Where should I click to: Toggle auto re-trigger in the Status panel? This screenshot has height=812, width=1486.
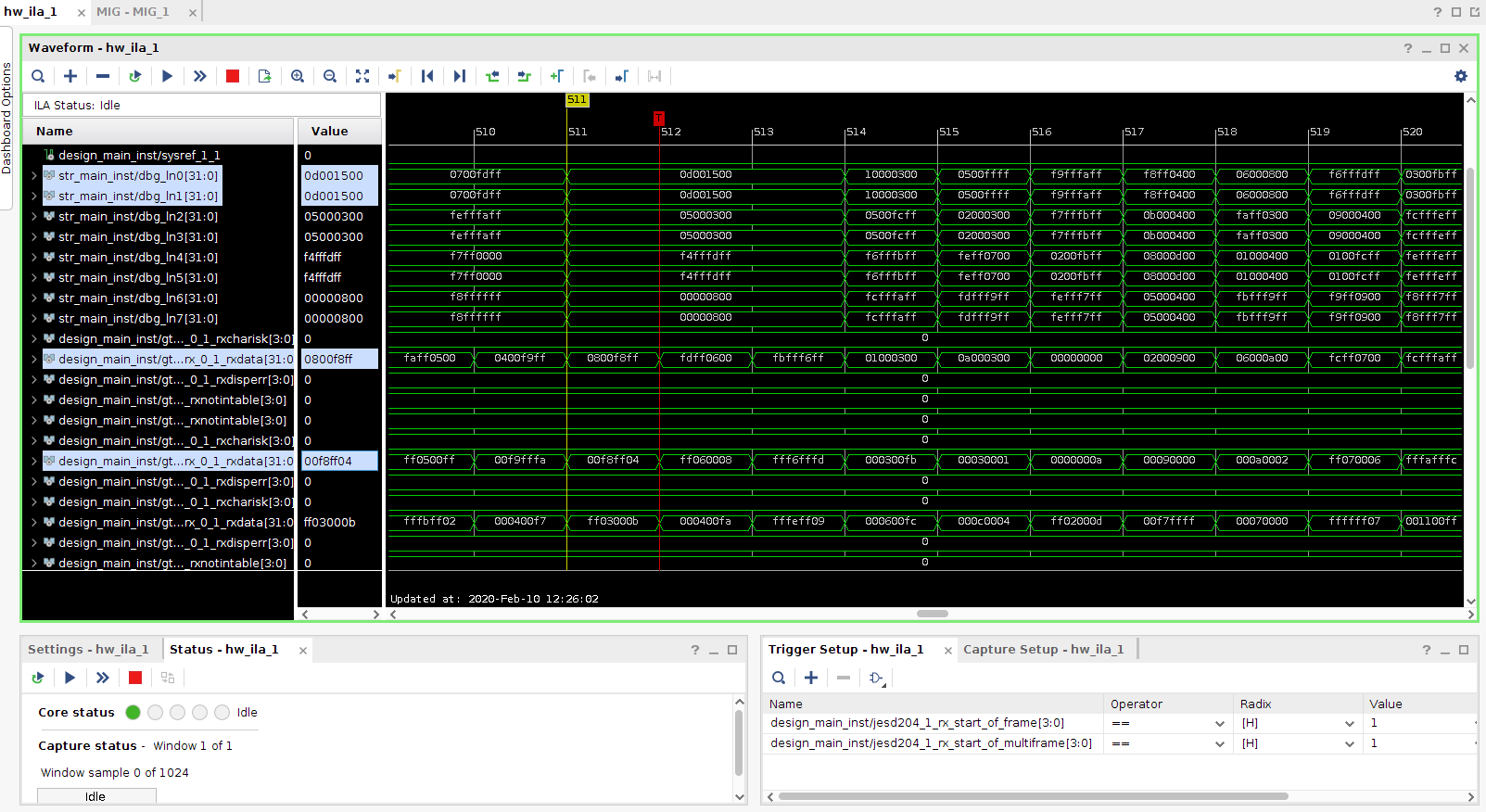38,678
